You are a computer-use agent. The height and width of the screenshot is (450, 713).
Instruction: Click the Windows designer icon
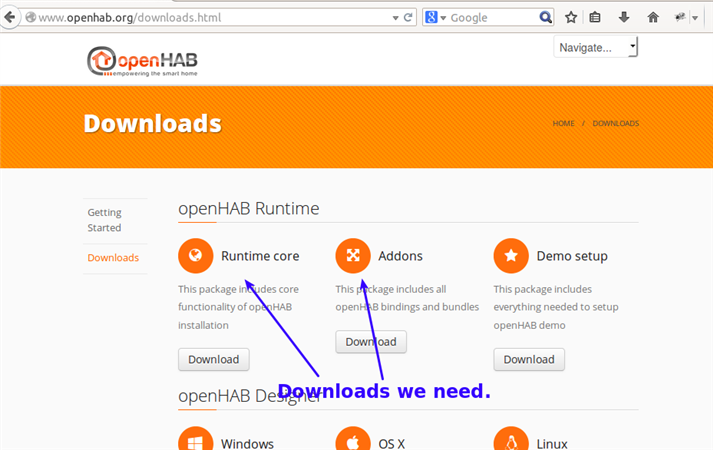[x=196, y=439]
